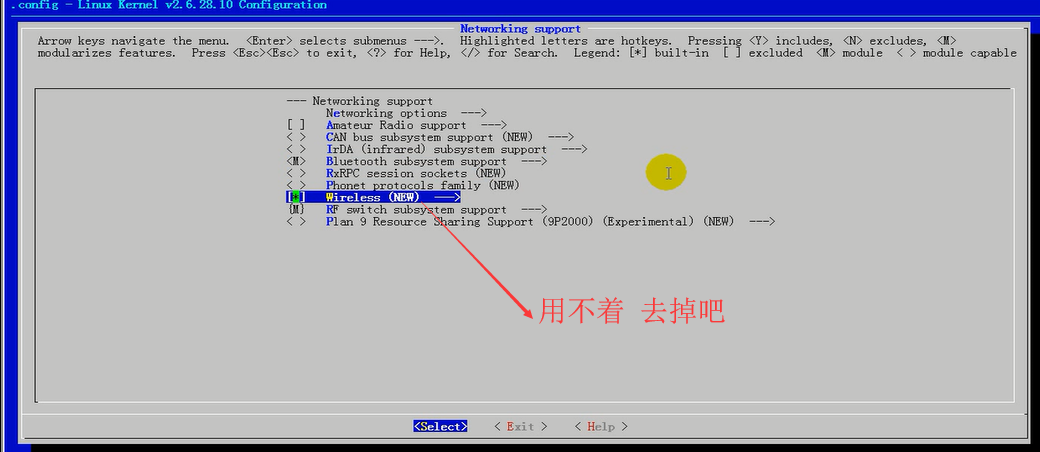Image resolution: width=1040 pixels, height=452 pixels.
Task: Click the 'Networking support' dialog title
Action: 521,29
